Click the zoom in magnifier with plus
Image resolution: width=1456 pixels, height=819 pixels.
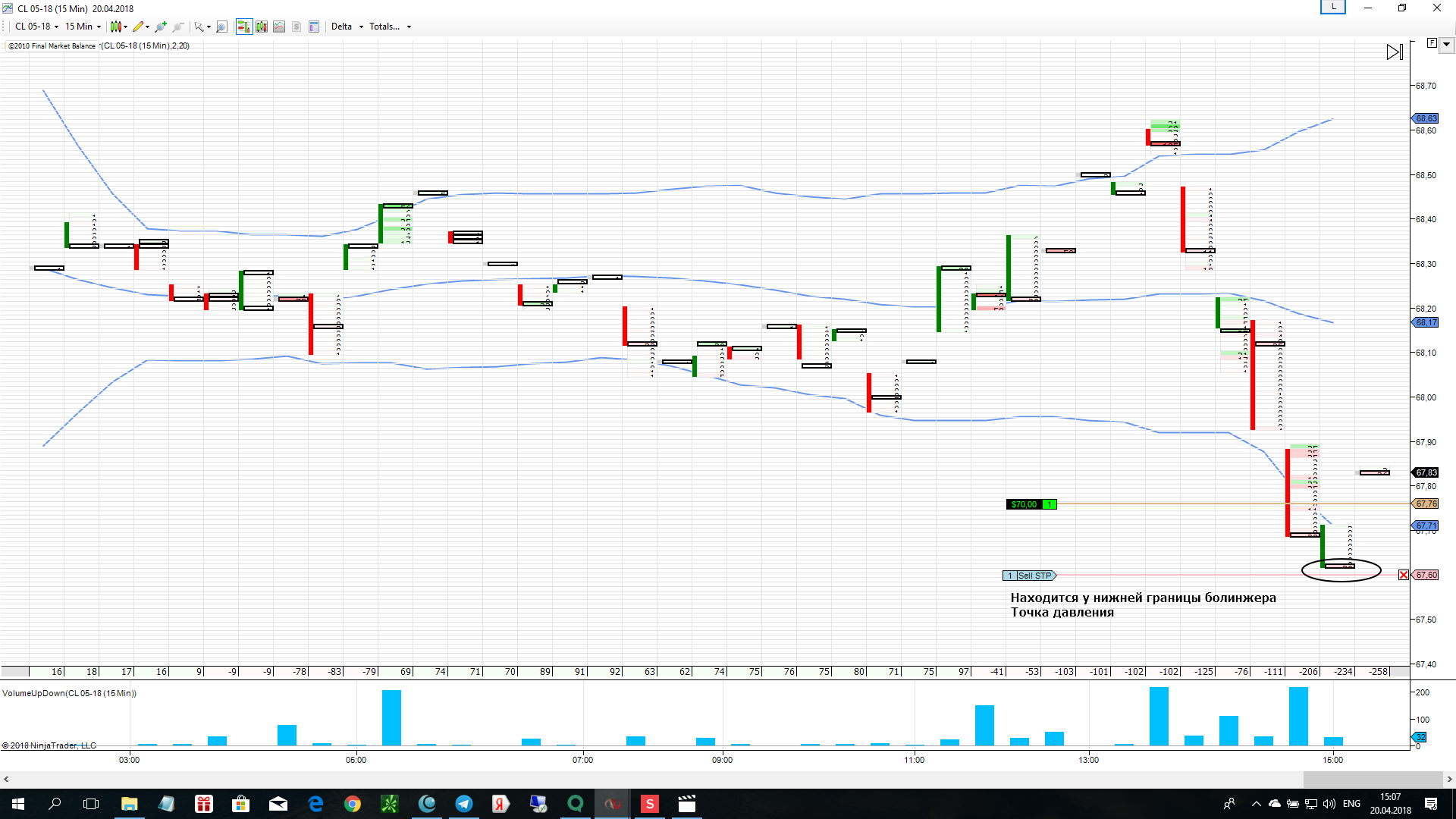160,27
